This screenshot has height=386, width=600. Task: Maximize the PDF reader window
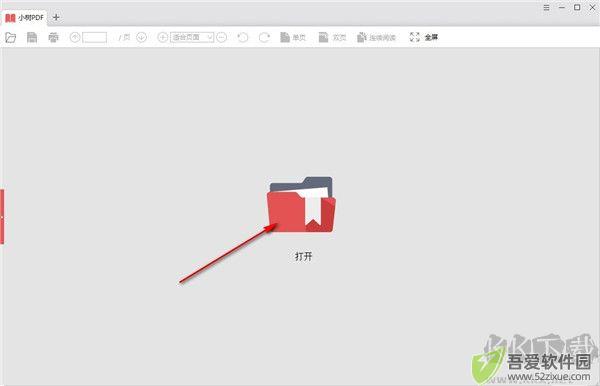[577, 7]
